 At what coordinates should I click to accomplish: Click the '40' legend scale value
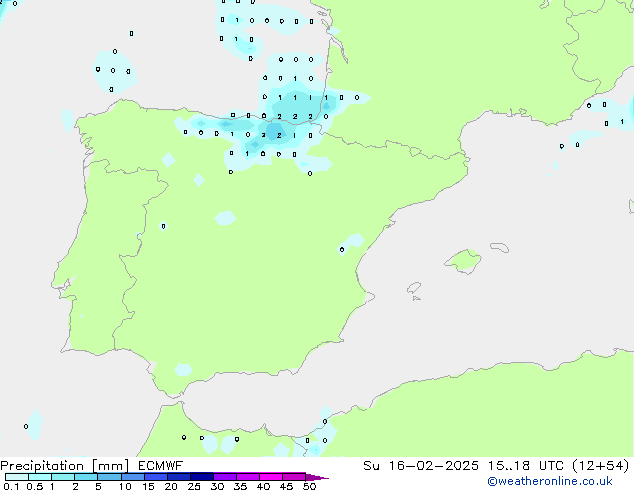click(x=263, y=486)
